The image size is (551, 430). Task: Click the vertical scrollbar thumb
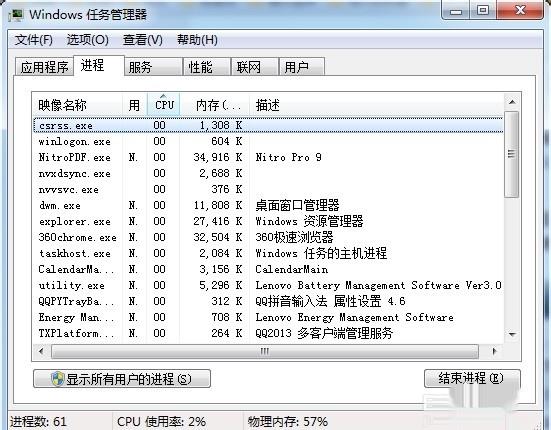pyautogui.click(x=512, y=155)
